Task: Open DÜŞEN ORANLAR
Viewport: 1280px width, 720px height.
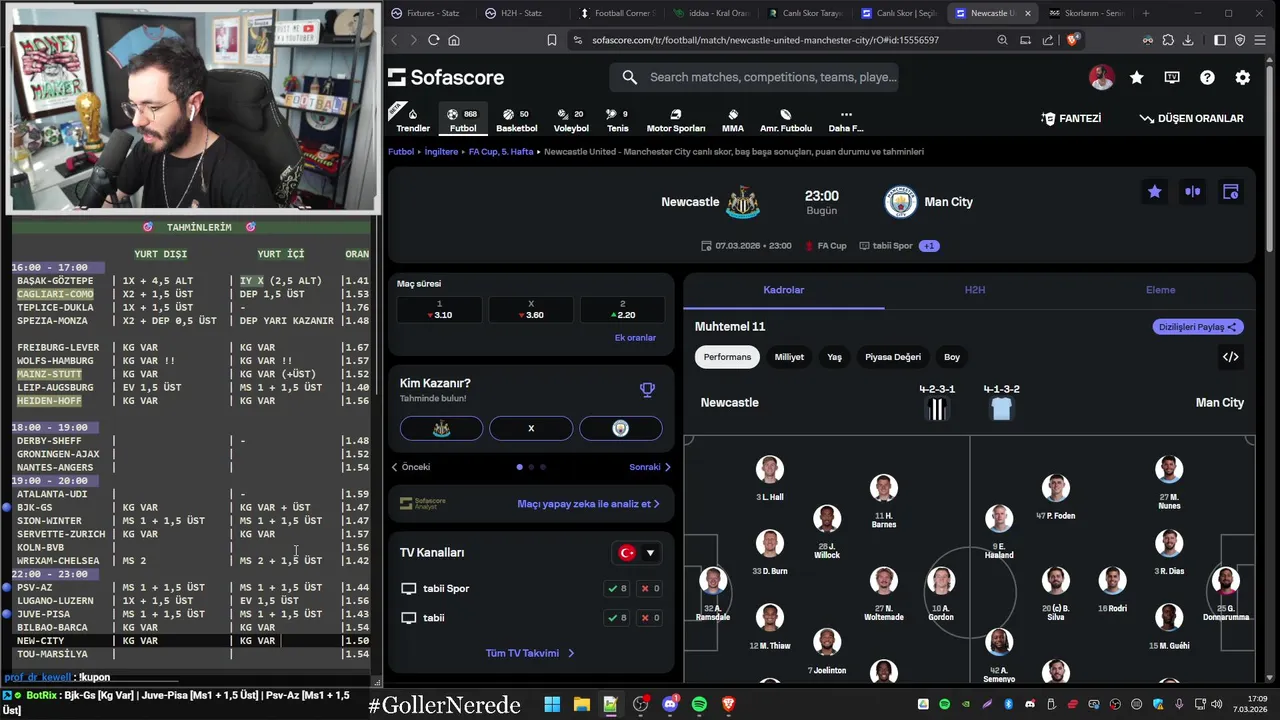Action: pos(1191,118)
